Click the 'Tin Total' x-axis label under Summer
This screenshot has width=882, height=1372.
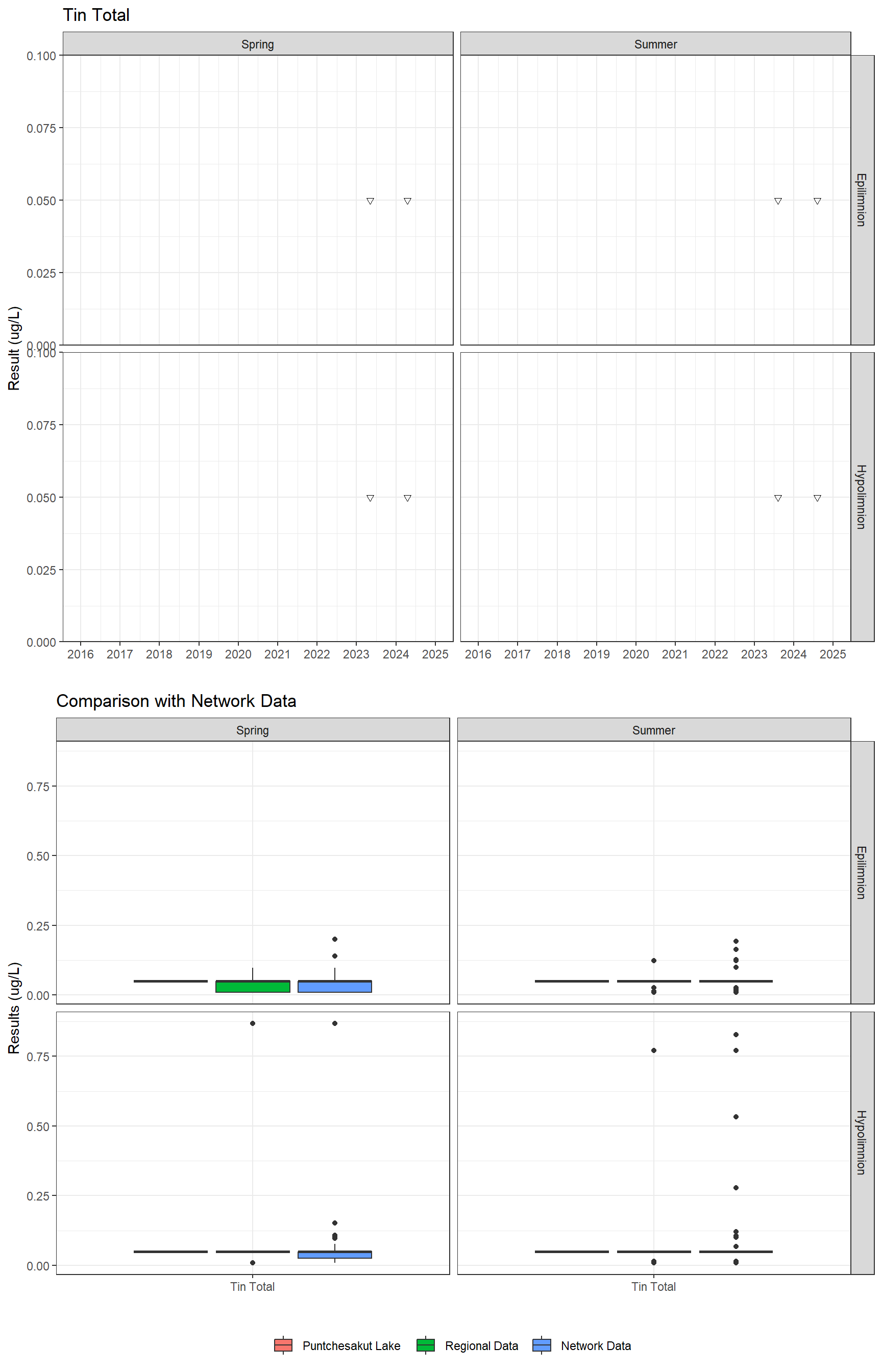pos(653,1287)
